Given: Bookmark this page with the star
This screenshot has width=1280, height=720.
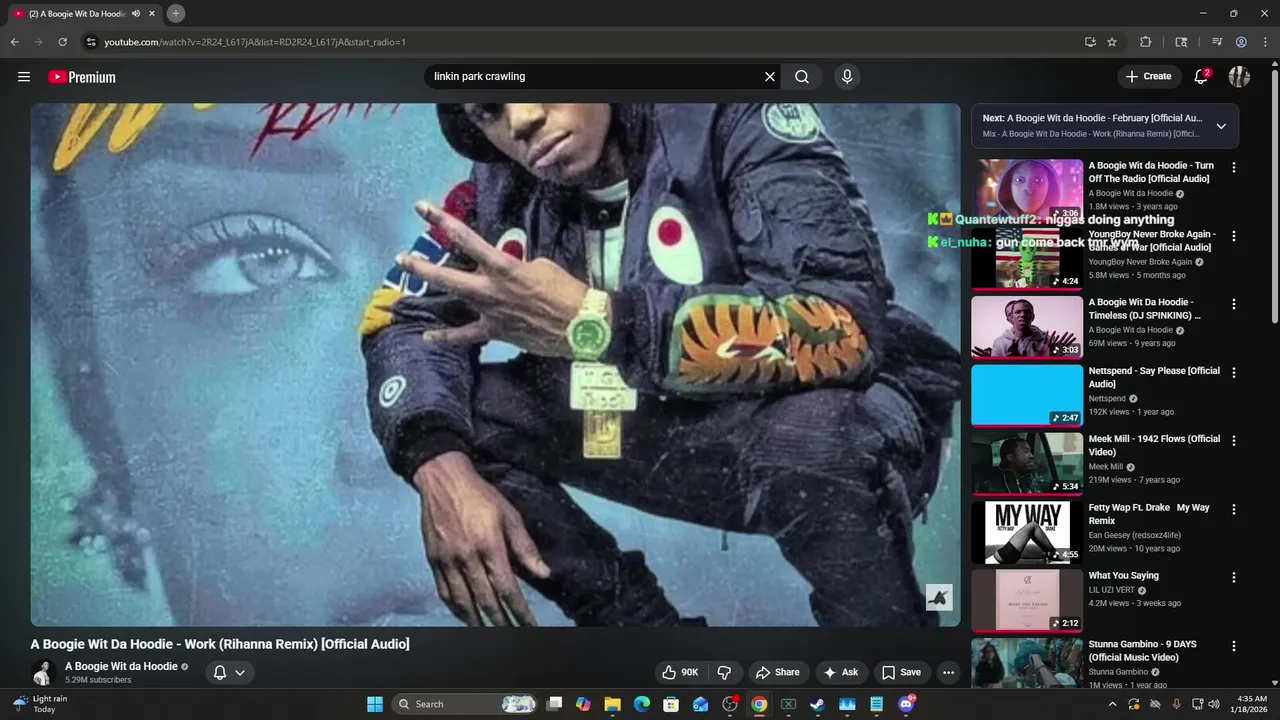Looking at the screenshot, I should coord(1112,42).
